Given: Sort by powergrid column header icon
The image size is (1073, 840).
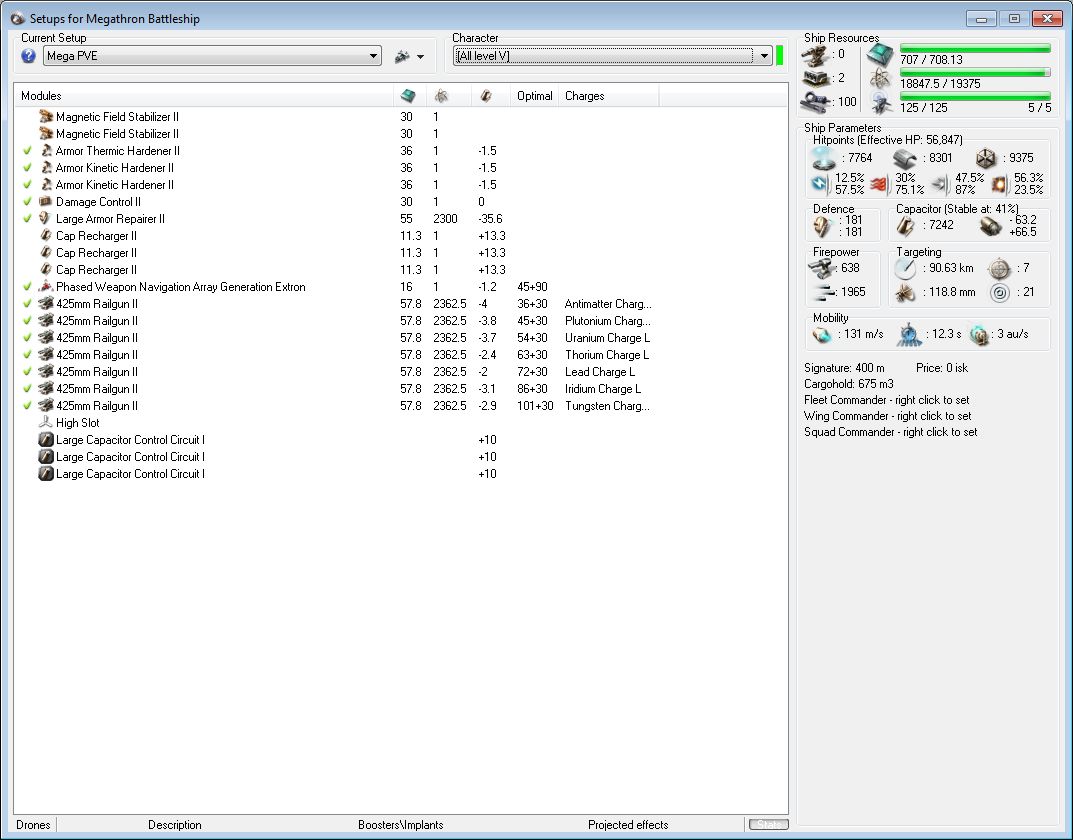Looking at the screenshot, I should [441, 96].
